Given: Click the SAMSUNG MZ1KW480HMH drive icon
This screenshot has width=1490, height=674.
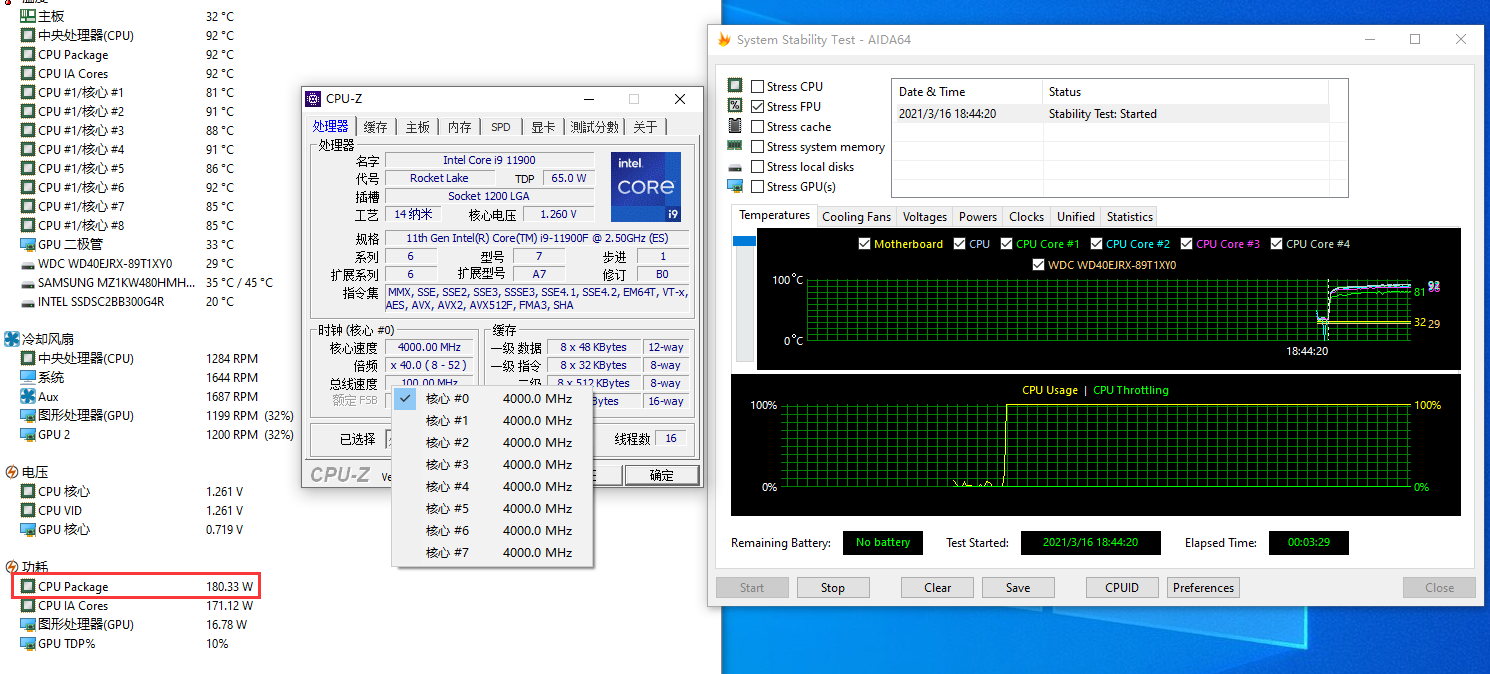Looking at the screenshot, I should coord(28,282).
